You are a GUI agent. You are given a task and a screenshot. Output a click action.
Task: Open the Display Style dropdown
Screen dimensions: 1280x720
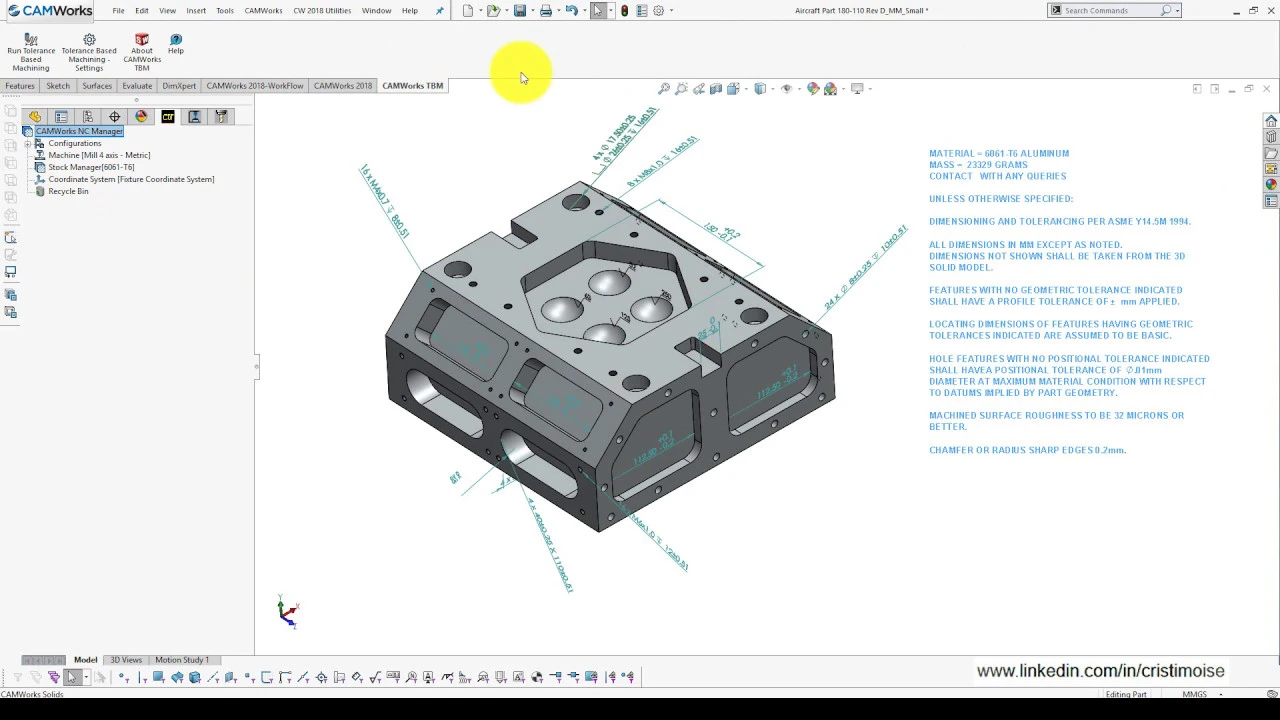tap(771, 89)
